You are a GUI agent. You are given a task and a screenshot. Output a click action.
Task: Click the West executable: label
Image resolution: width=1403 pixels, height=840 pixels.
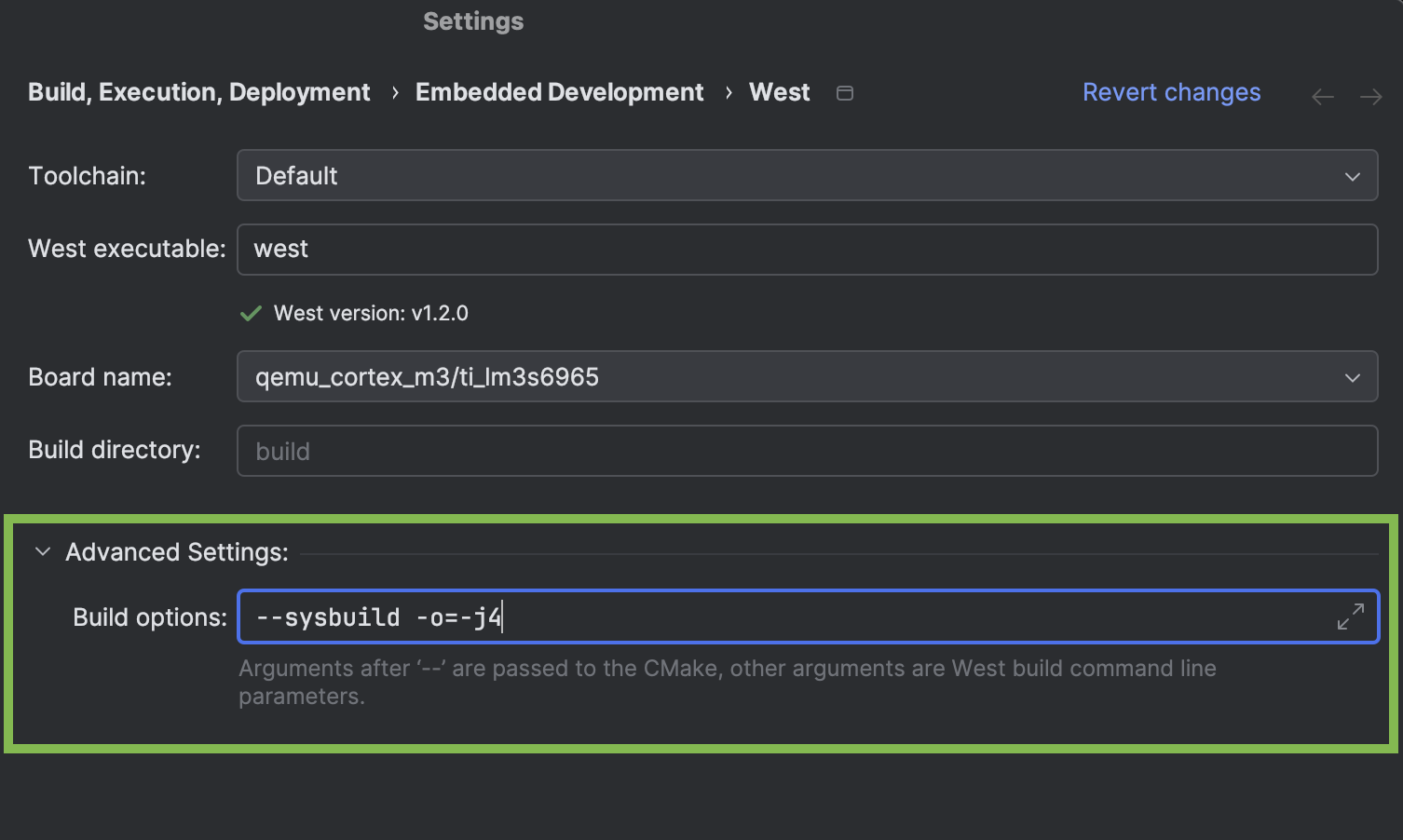point(127,249)
